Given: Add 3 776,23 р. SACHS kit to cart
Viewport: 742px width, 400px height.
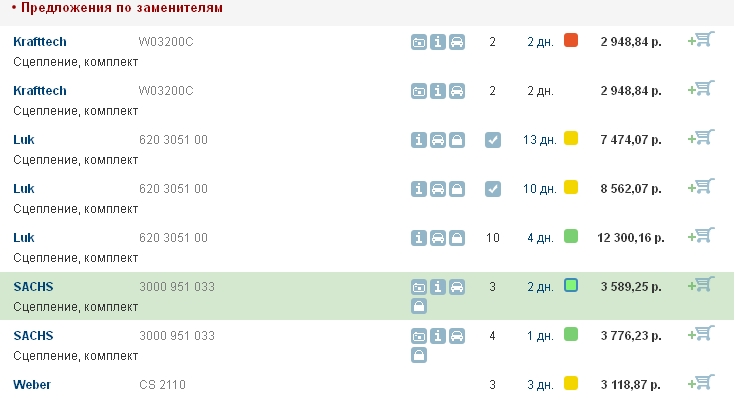Looking at the screenshot, I should pyautogui.click(x=701, y=334).
